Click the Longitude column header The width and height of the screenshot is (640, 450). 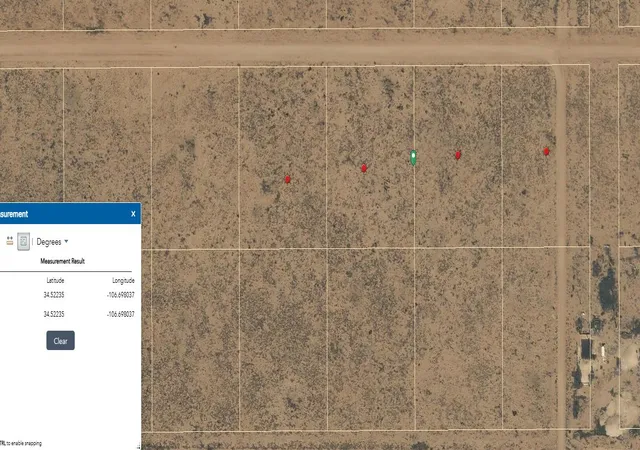click(x=123, y=281)
